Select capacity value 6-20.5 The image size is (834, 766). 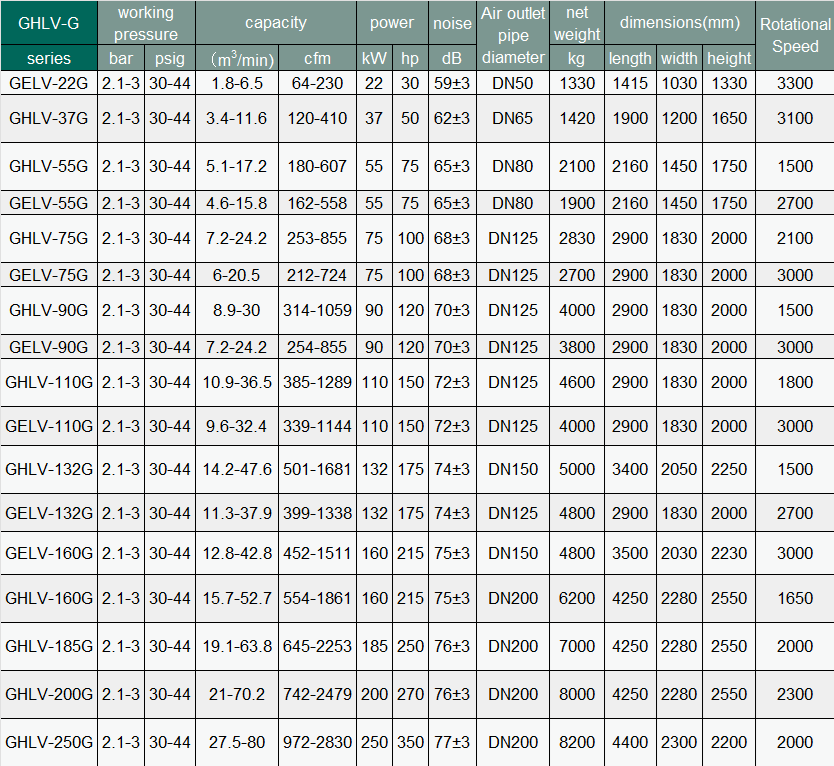[x=237, y=275]
